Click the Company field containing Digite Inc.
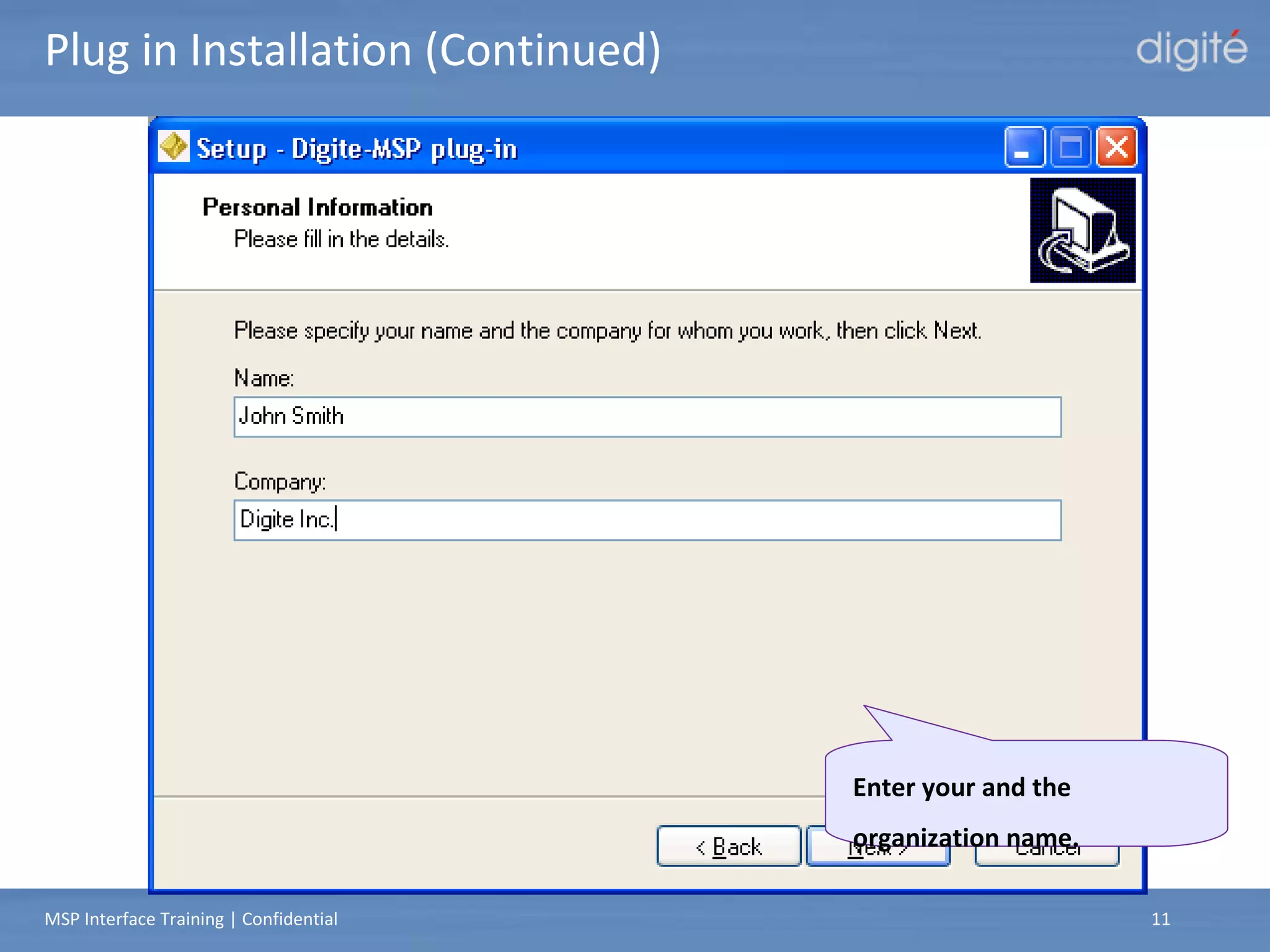The image size is (1270, 952). 647,520
